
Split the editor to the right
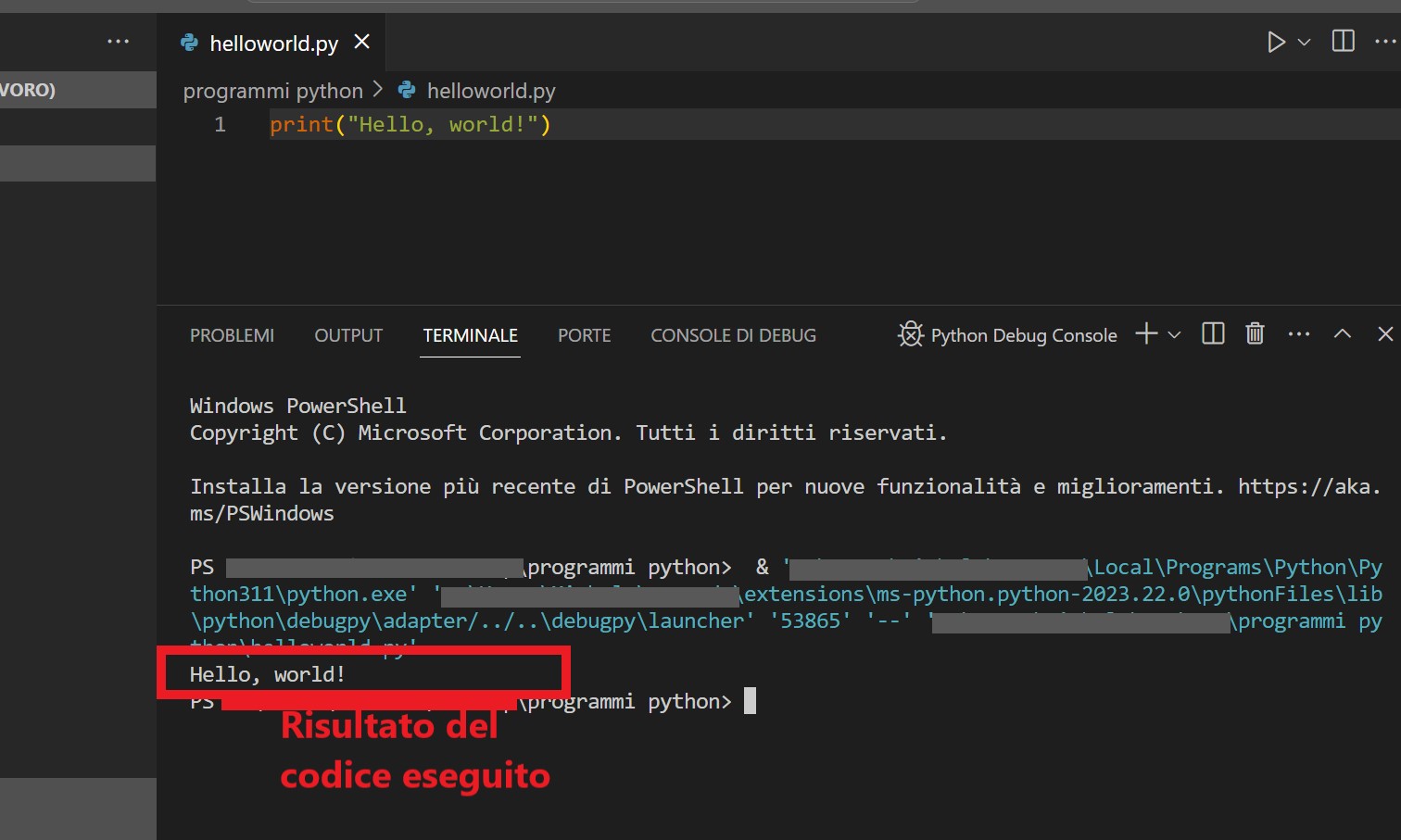pyautogui.click(x=1343, y=41)
